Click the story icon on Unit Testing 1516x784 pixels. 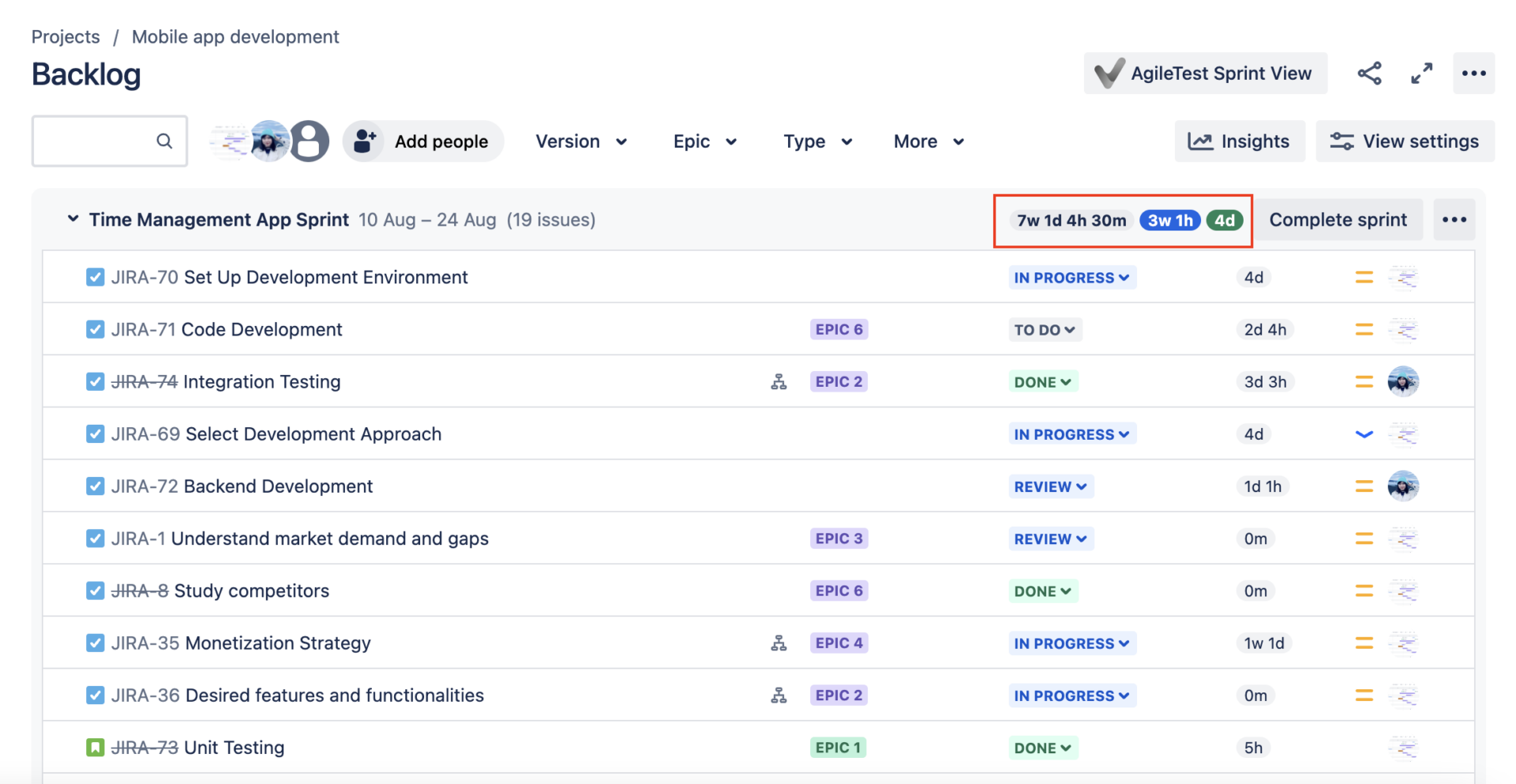click(x=95, y=747)
